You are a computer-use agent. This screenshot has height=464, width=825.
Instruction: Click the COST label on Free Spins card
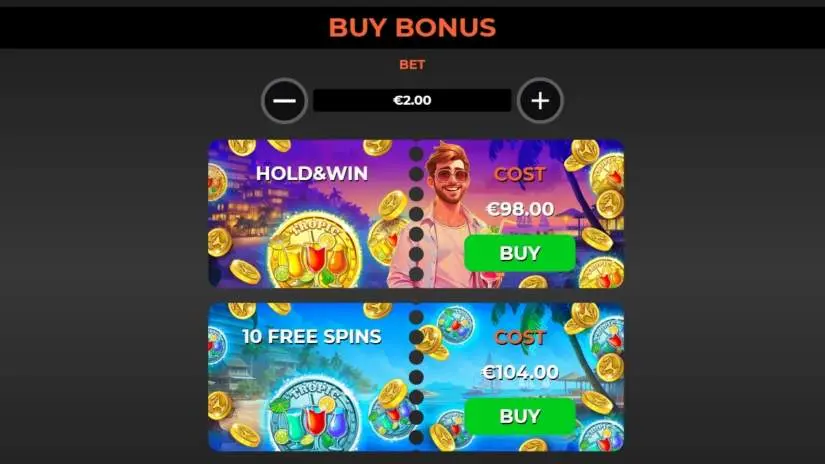click(520, 337)
